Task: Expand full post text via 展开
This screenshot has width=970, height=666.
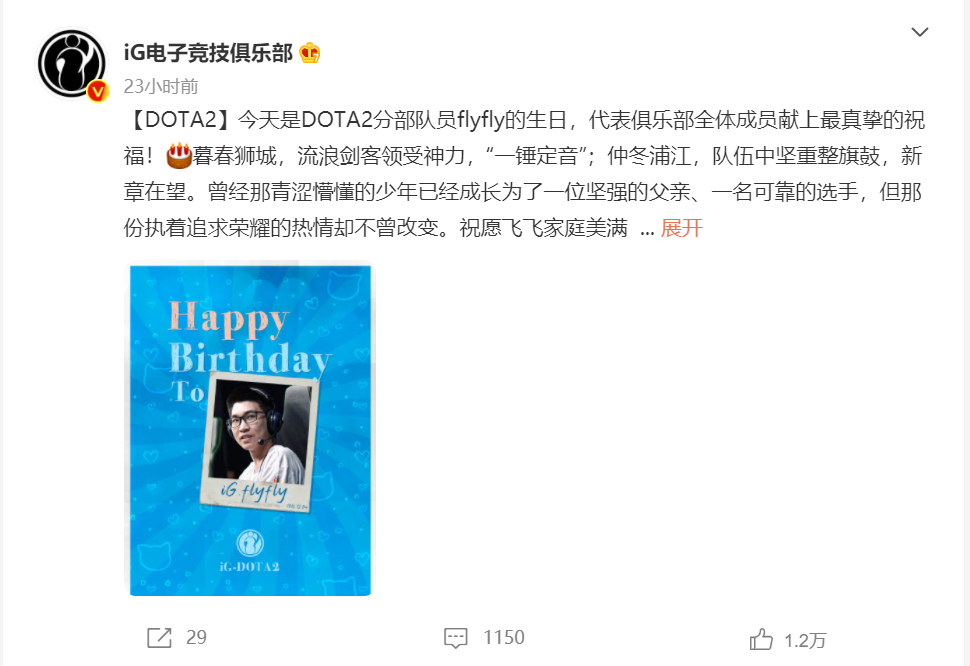Action: pos(682,228)
